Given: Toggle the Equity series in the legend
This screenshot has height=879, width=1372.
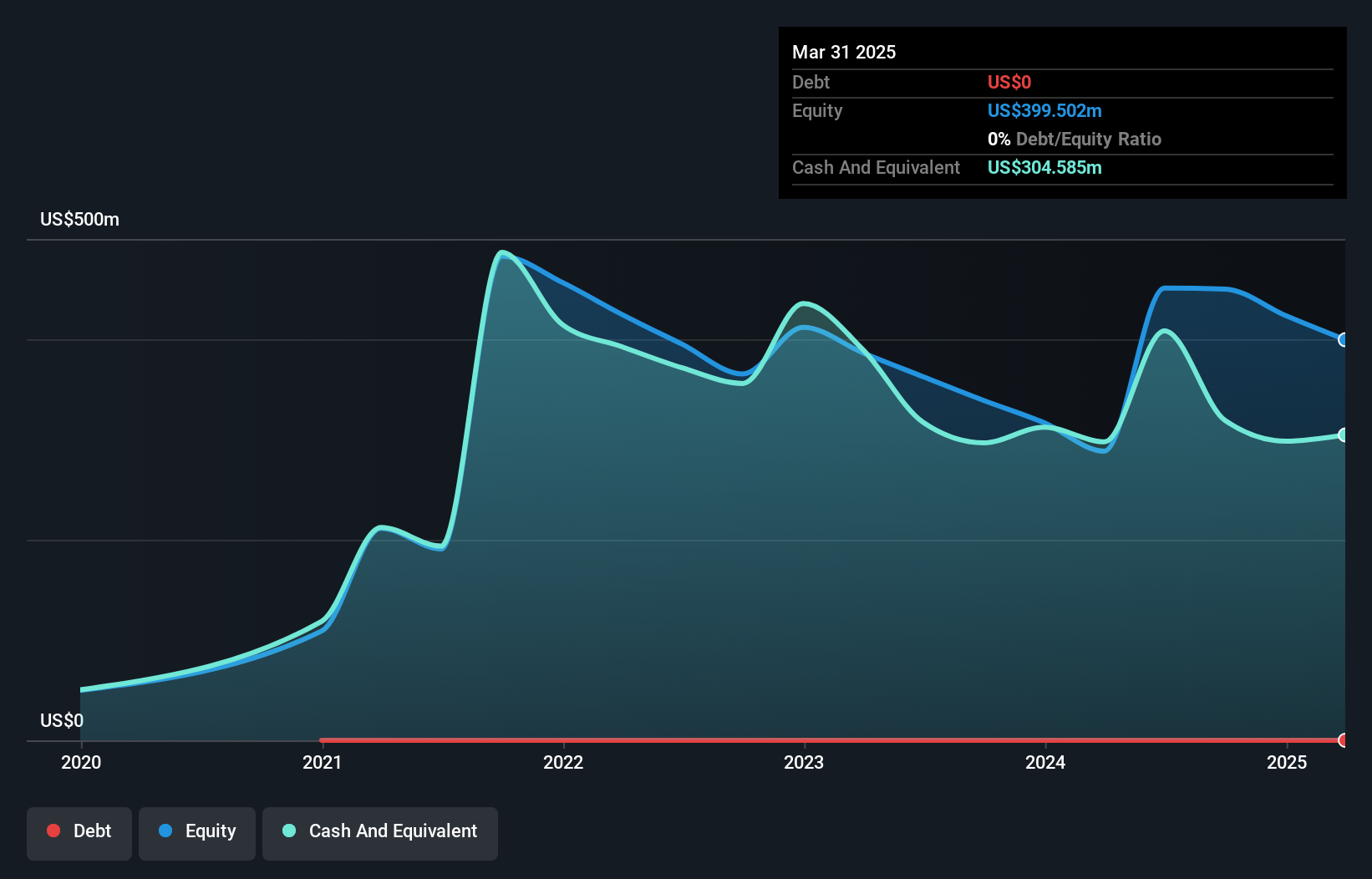Looking at the screenshot, I should pyautogui.click(x=197, y=833).
